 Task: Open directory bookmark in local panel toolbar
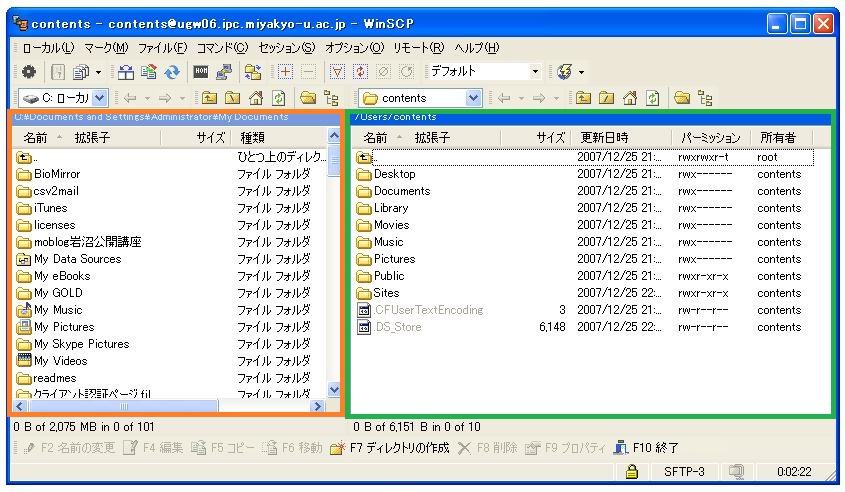pyautogui.click(x=308, y=98)
